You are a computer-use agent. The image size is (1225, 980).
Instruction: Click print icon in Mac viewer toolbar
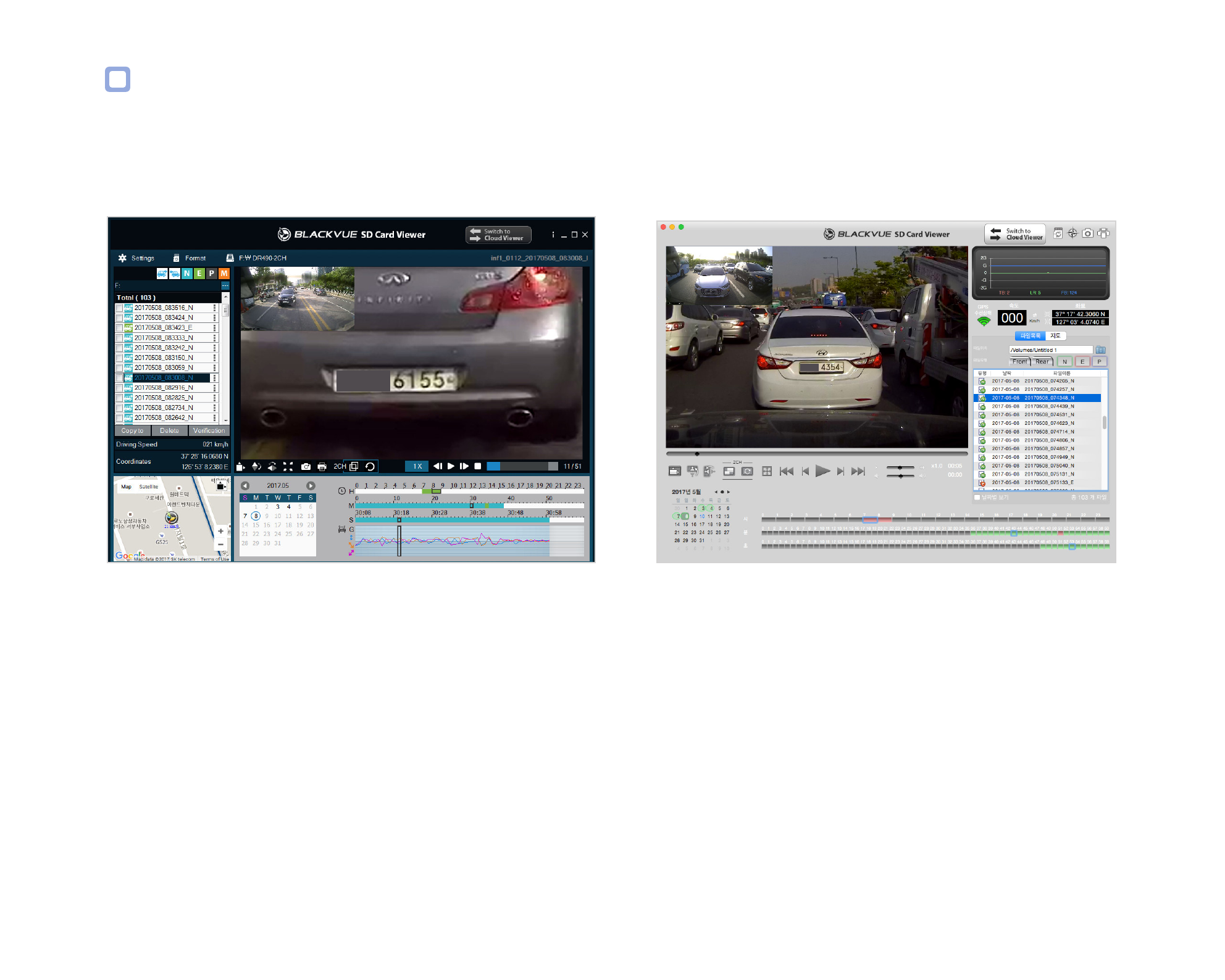point(1103,233)
